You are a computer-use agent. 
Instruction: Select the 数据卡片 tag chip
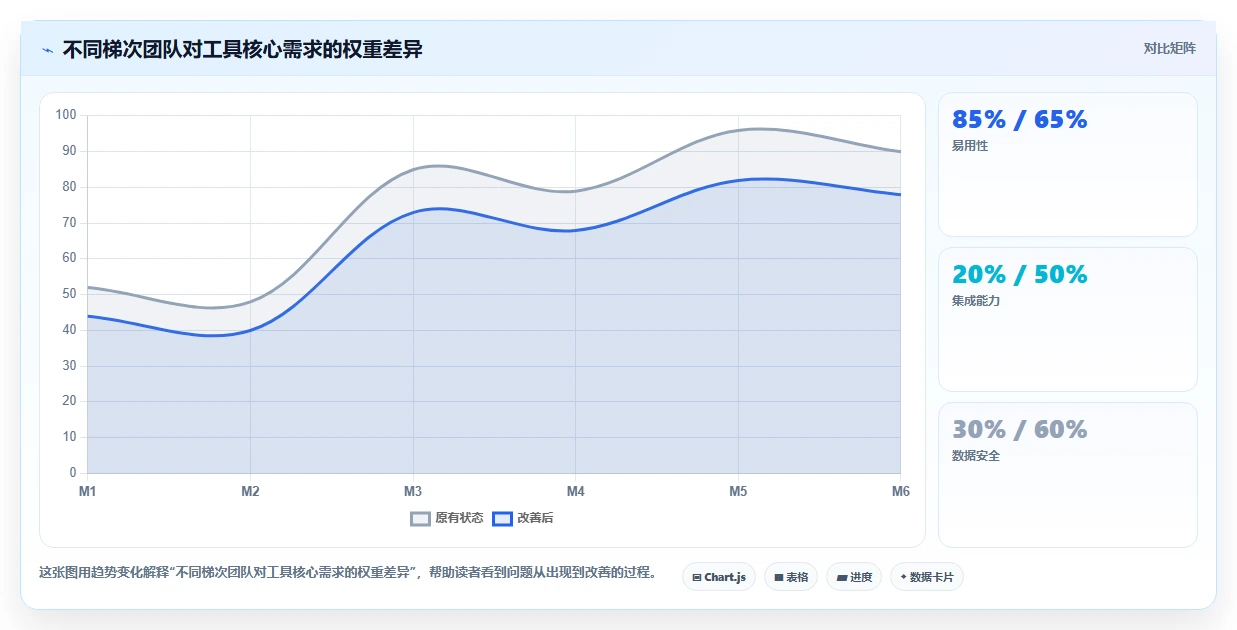(927, 577)
